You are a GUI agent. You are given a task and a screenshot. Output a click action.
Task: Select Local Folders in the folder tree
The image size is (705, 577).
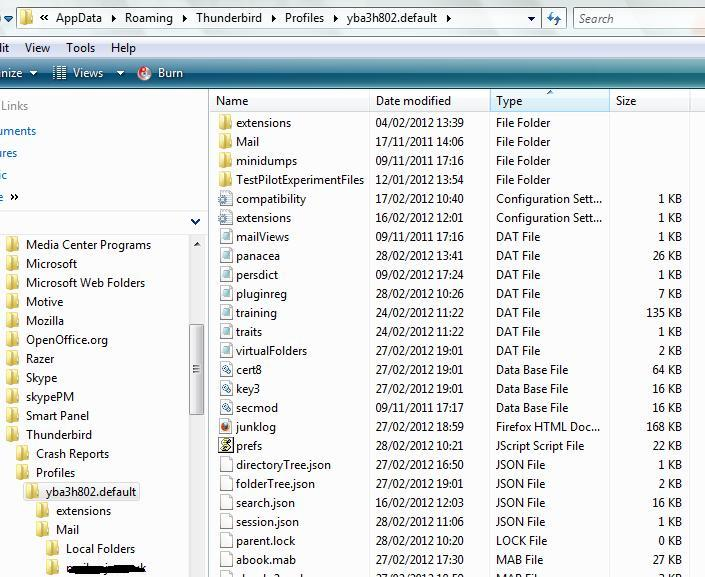coord(100,549)
